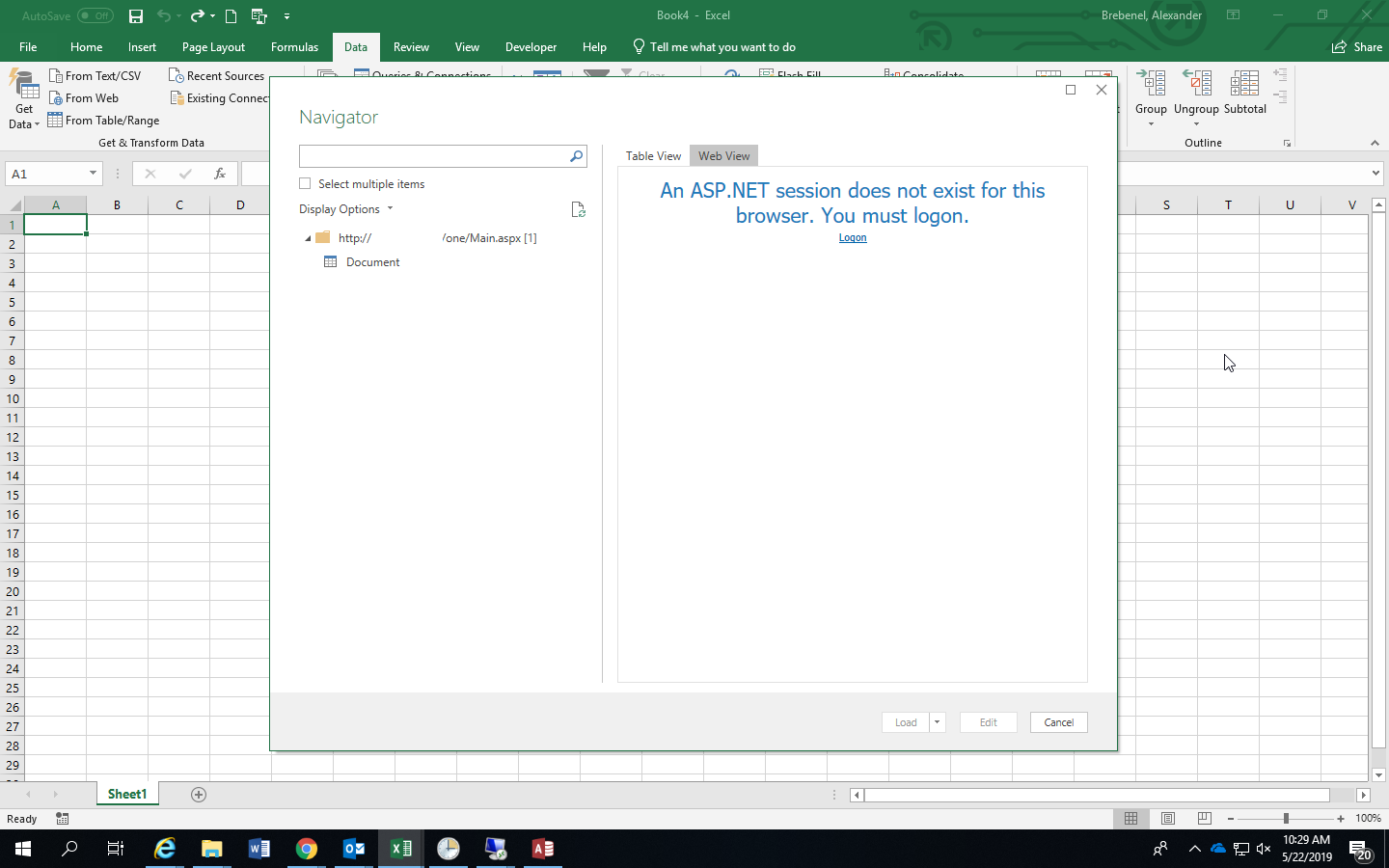Image resolution: width=1389 pixels, height=868 pixels.
Task: Toggle the AutoSave switch
Action: 95,15
